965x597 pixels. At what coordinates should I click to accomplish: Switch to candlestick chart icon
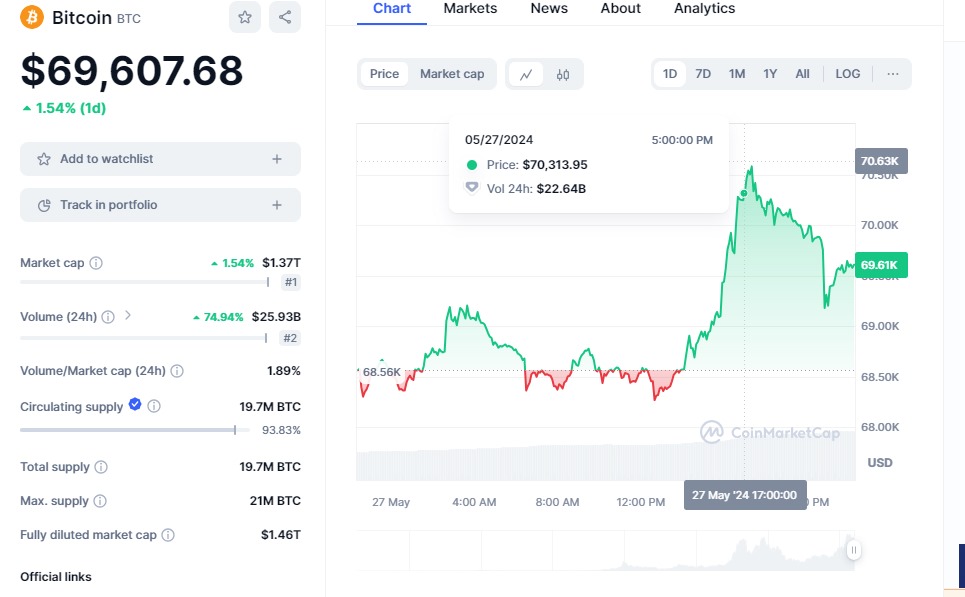pos(563,74)
